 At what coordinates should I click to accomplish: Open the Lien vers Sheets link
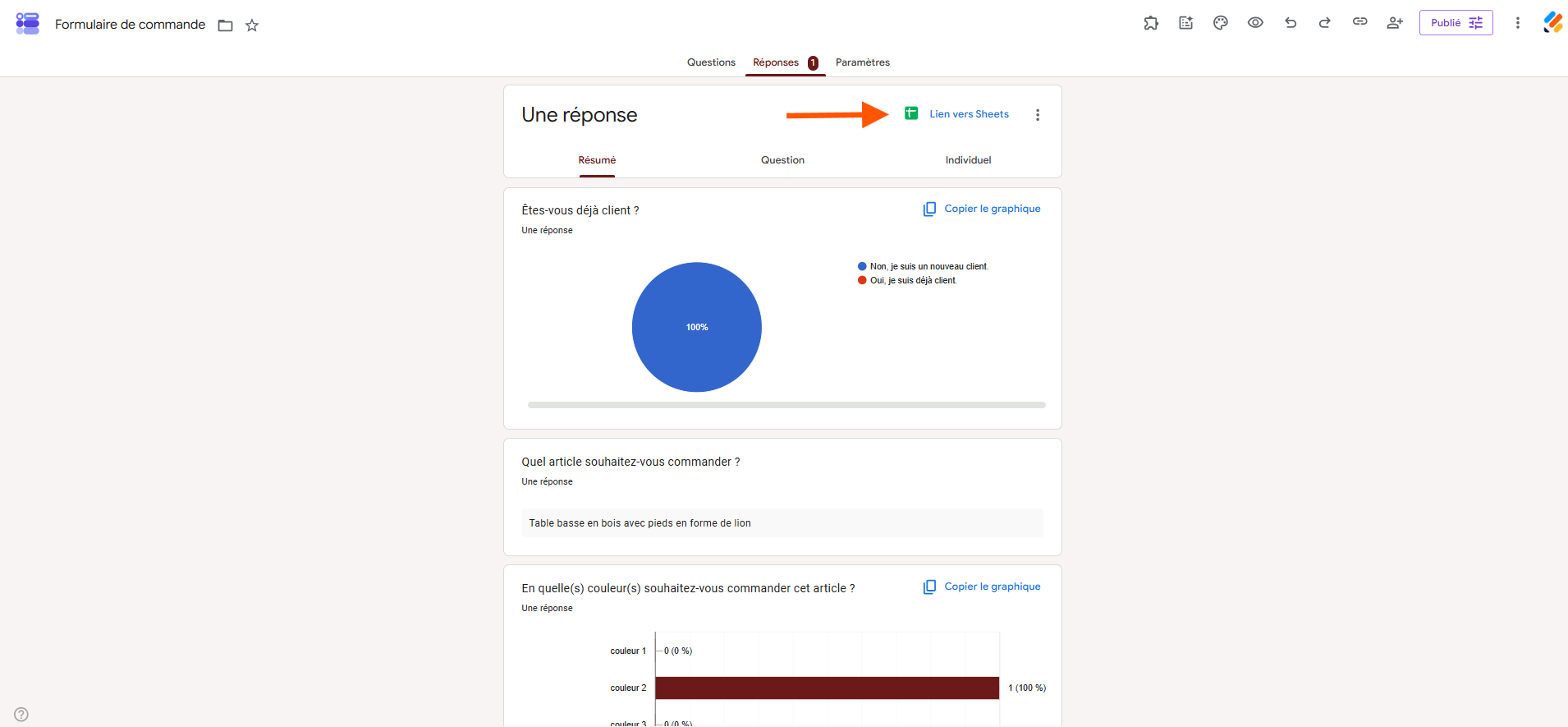[969, 114]
